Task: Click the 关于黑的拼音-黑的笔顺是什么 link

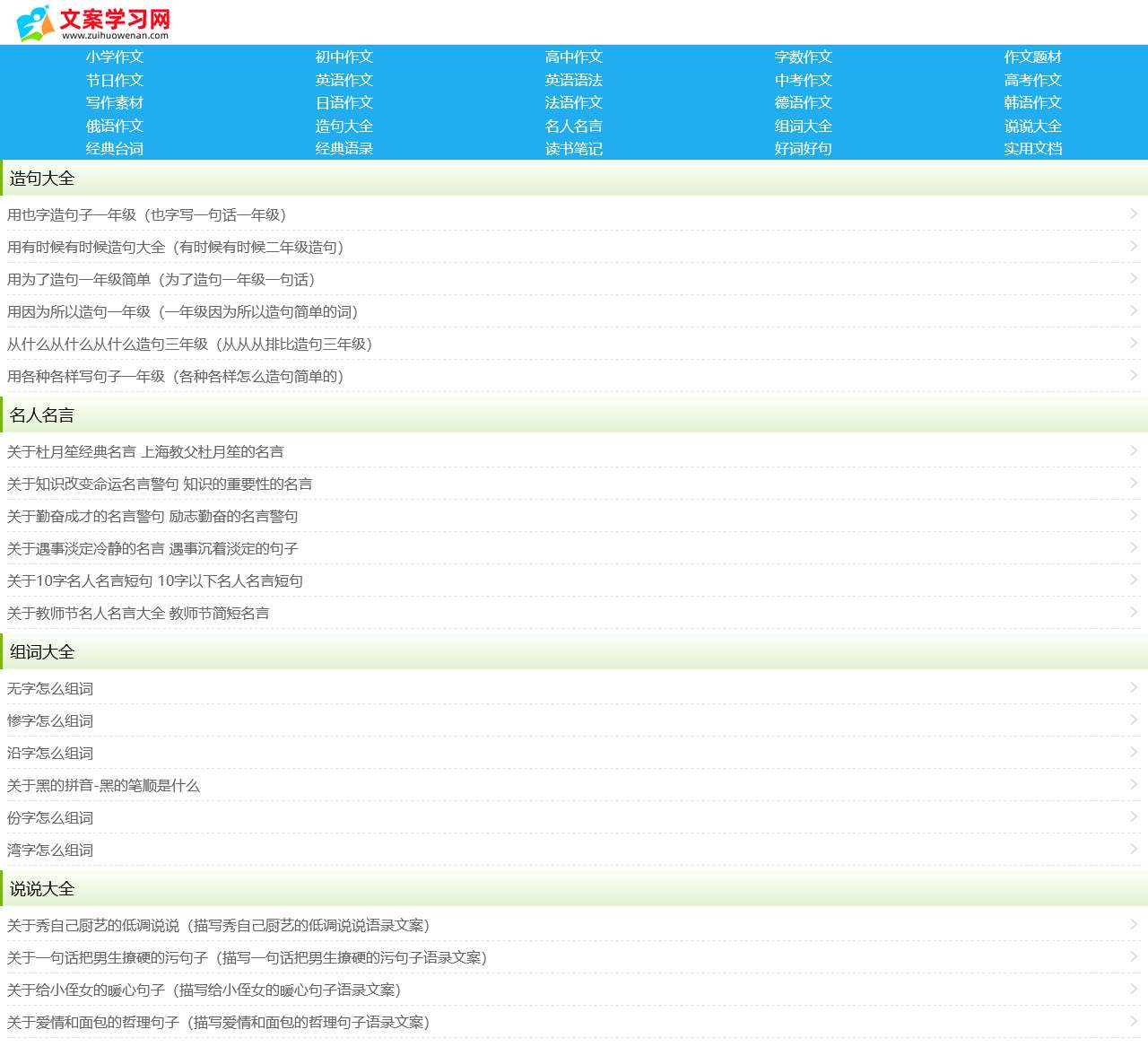Action: [x=103, y=785]
